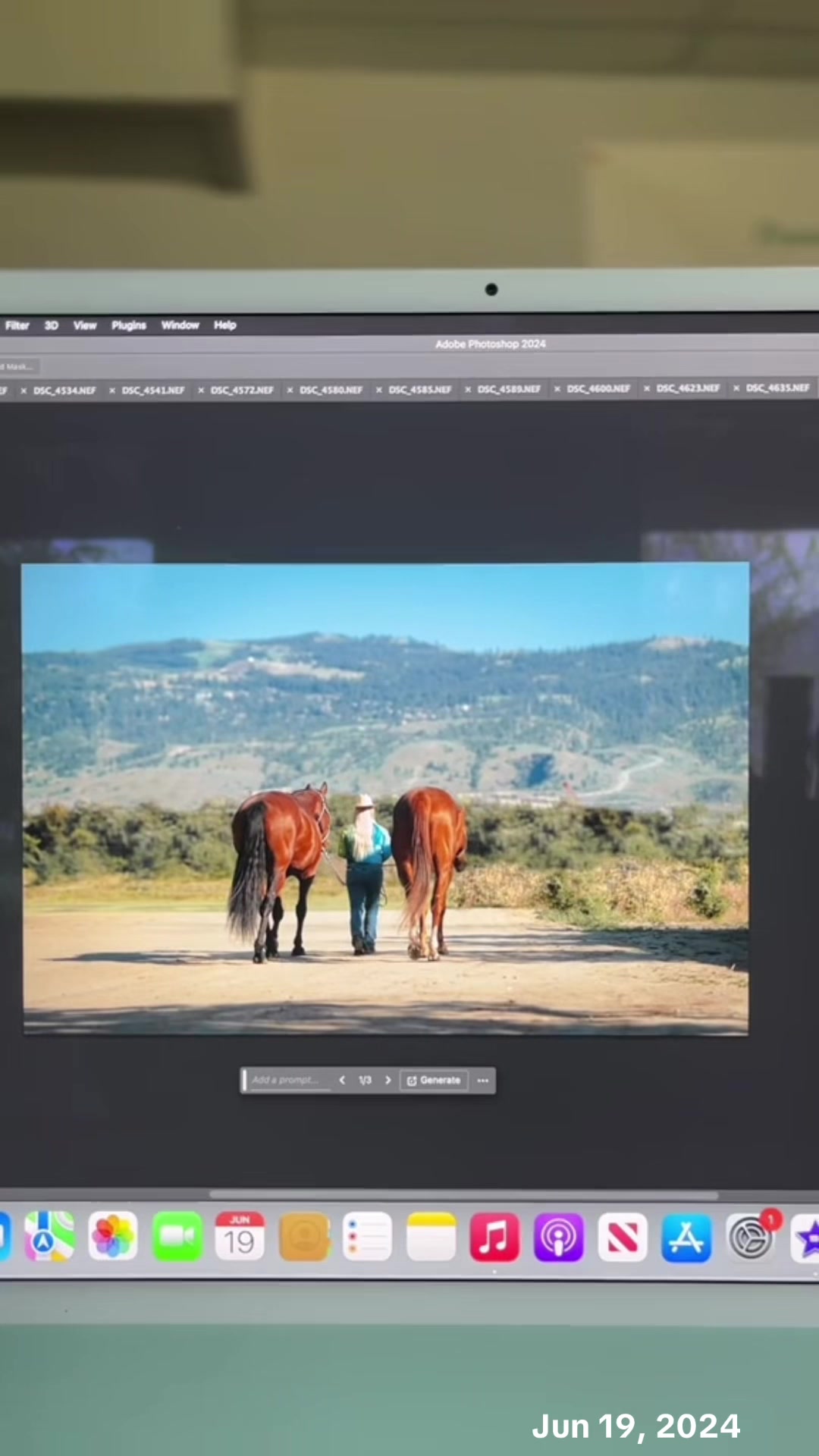Screen dimensions: 819x1456
Task: Open the Plugins menu
Action: coord(129,325)
